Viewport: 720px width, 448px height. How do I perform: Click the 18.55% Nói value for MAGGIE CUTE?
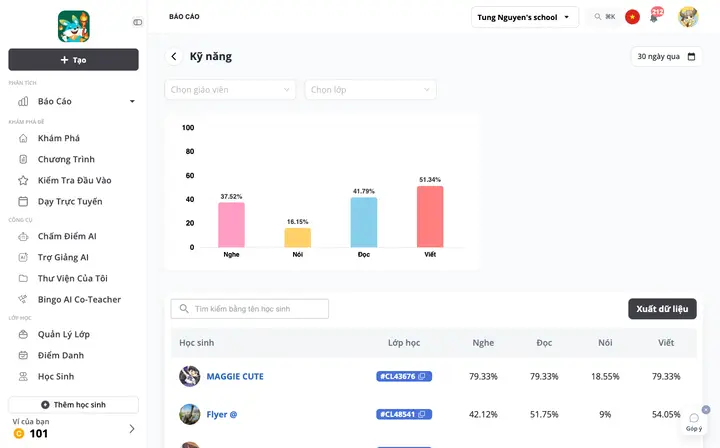[x=605, y=376]
